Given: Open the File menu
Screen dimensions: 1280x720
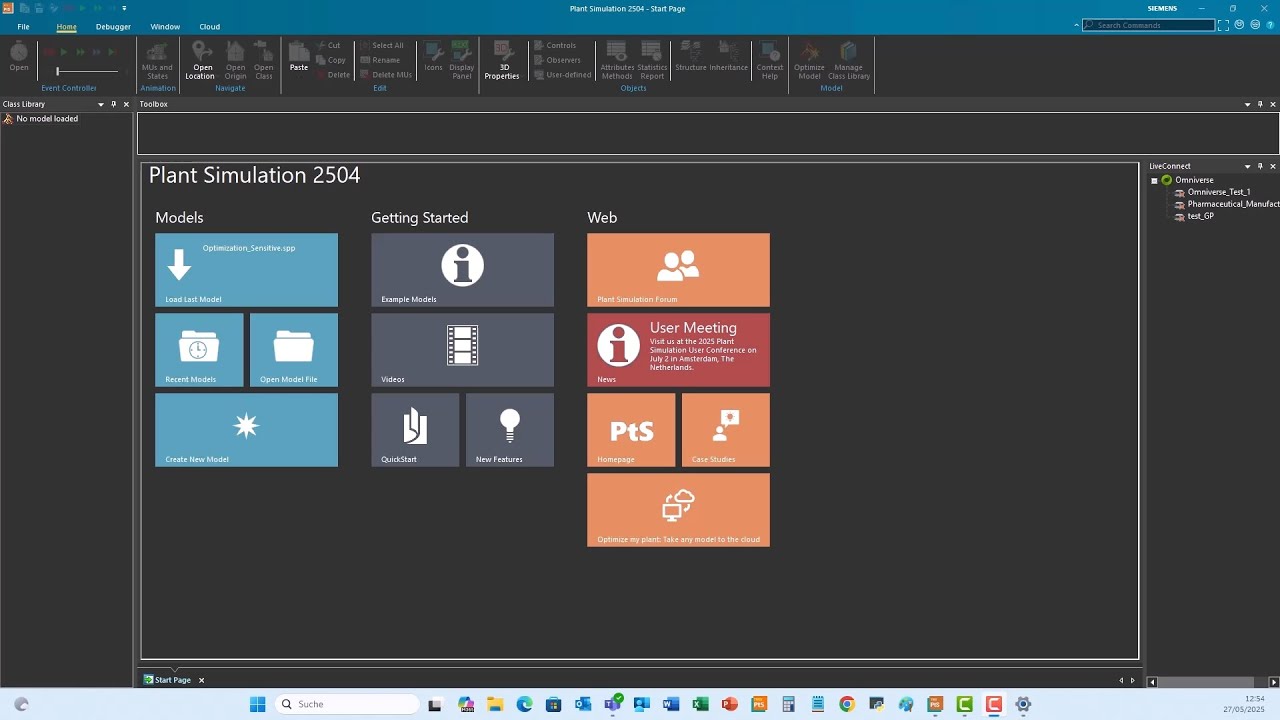Looking at the screenshot, I should [23, 27].
